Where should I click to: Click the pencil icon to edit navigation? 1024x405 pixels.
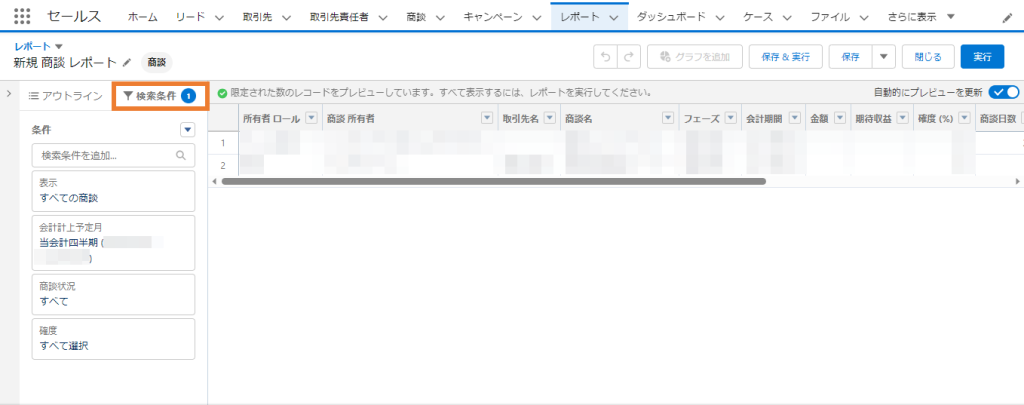coord(1007,18)
